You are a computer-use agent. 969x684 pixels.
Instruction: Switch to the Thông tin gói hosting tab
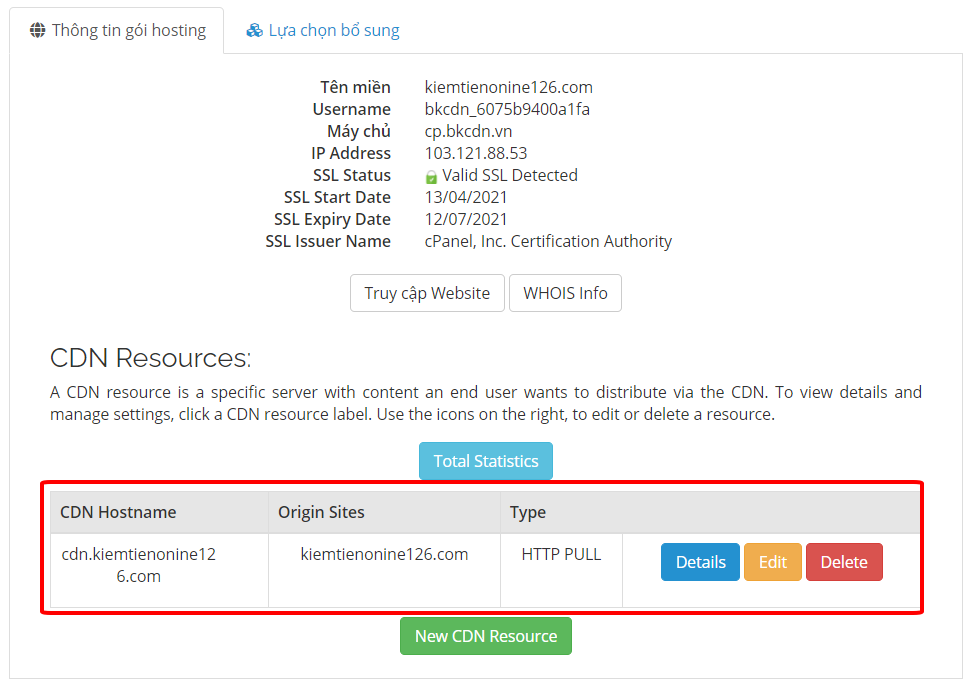117,30
